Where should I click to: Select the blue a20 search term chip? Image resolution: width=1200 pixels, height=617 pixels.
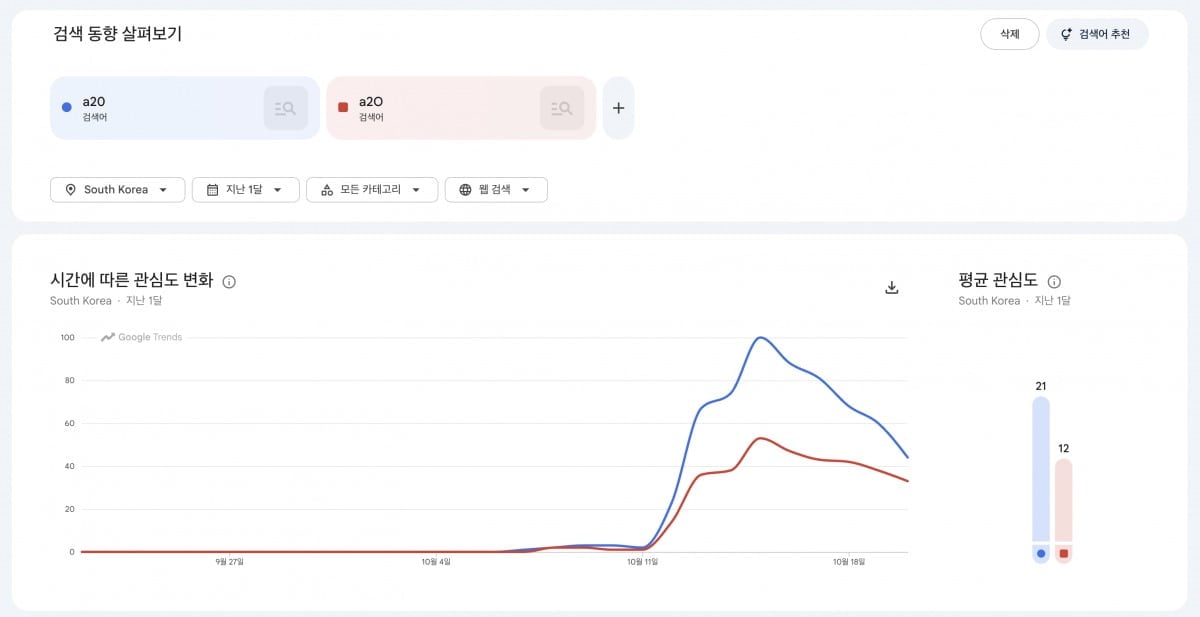click(x=185, y=108)
